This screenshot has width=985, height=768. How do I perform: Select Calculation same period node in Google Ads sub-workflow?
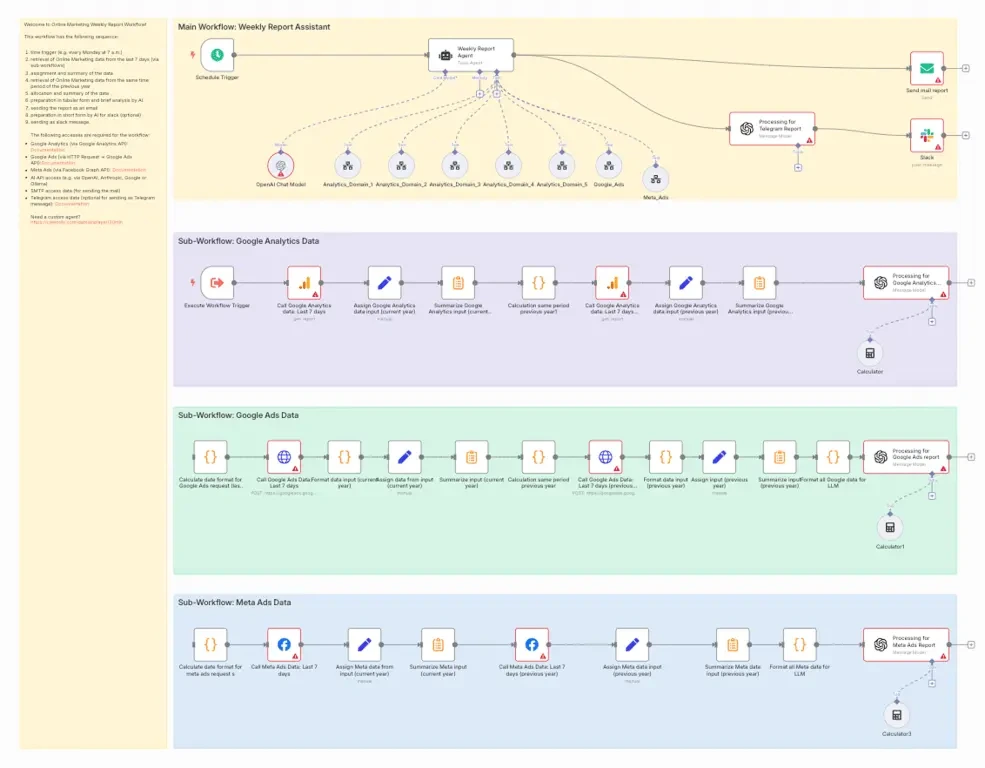(538, 457)
